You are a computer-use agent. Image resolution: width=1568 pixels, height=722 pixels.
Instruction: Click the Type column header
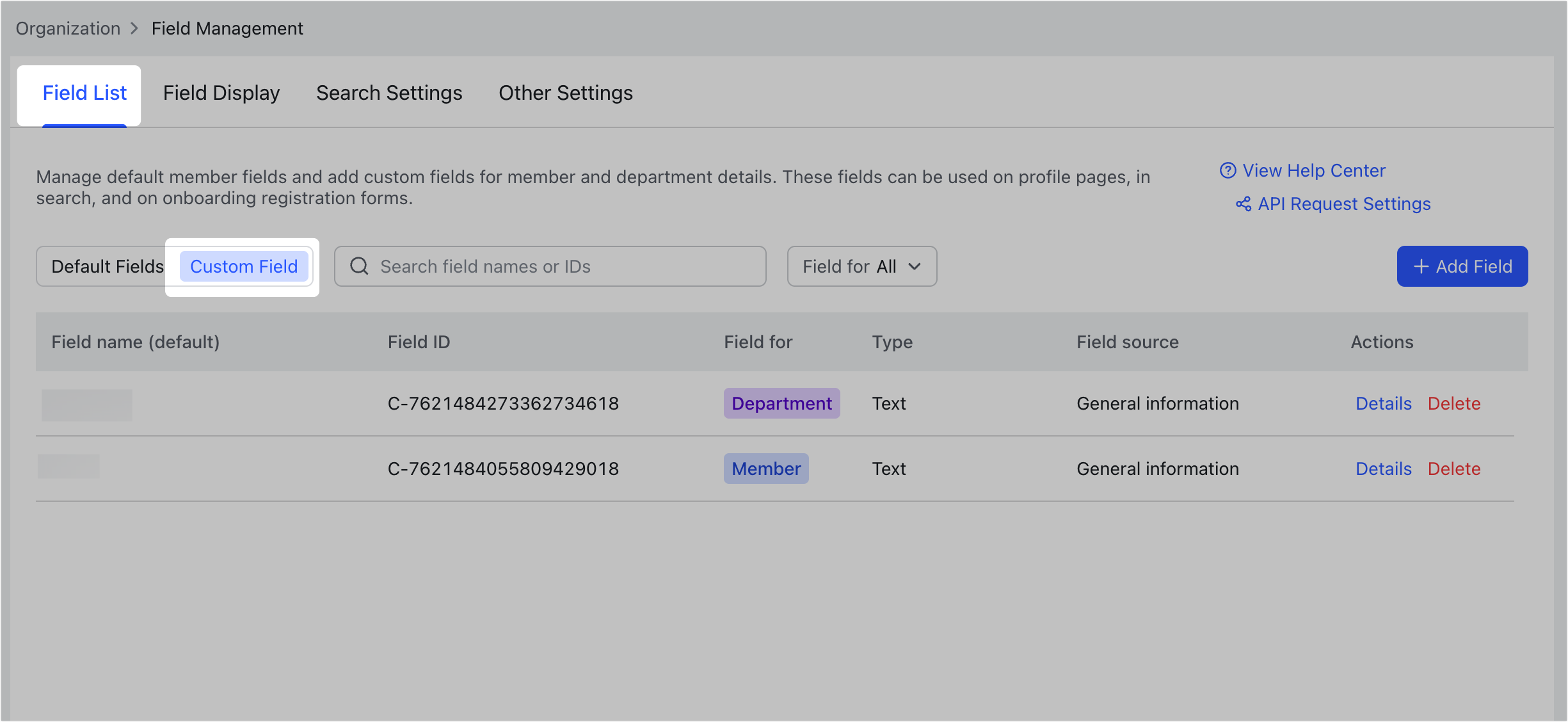point(892,342)
